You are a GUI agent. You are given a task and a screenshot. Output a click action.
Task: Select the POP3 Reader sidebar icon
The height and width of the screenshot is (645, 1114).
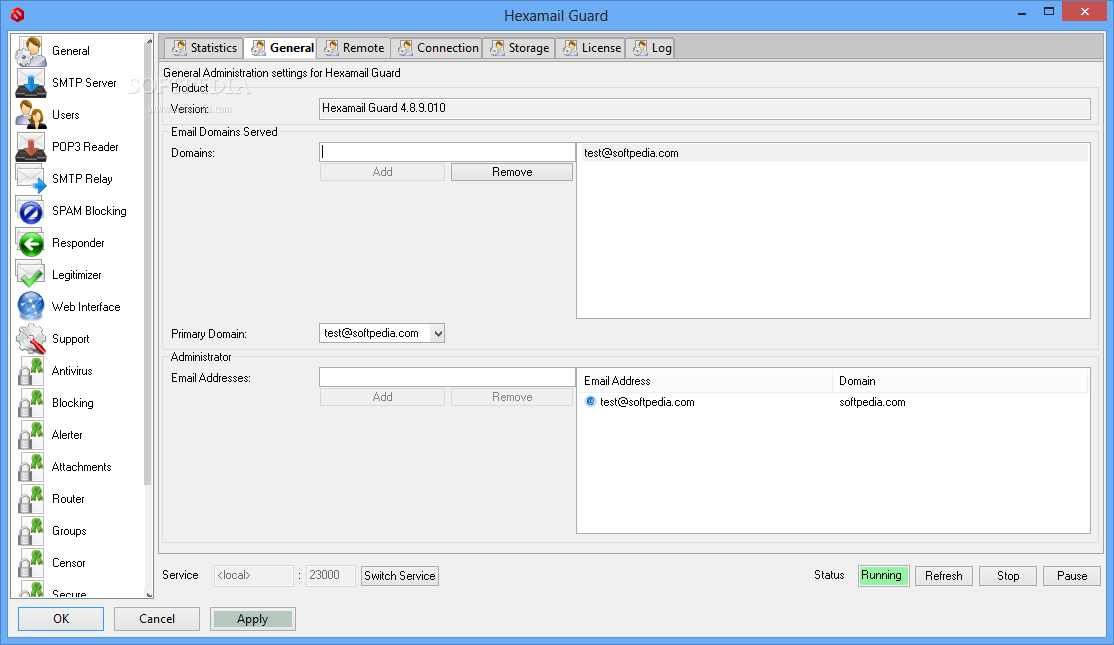pos(31,147)
